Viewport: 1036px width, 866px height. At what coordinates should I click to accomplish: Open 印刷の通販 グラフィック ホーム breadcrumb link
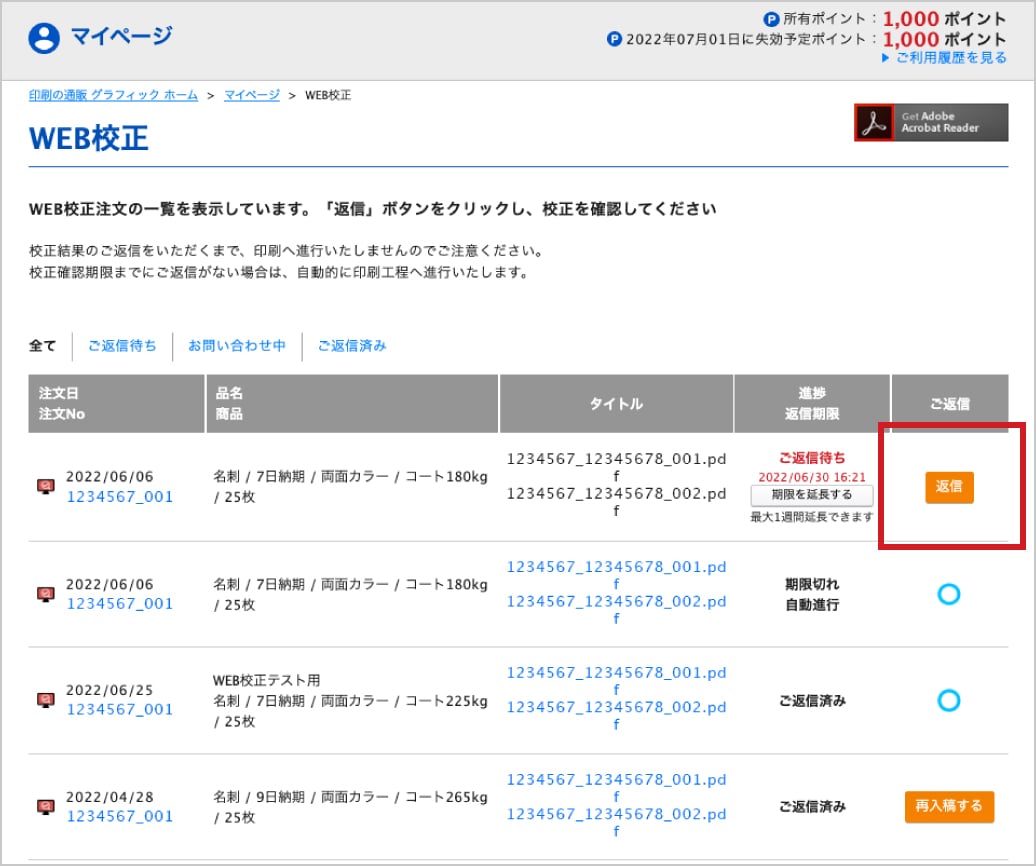point(112,95)
